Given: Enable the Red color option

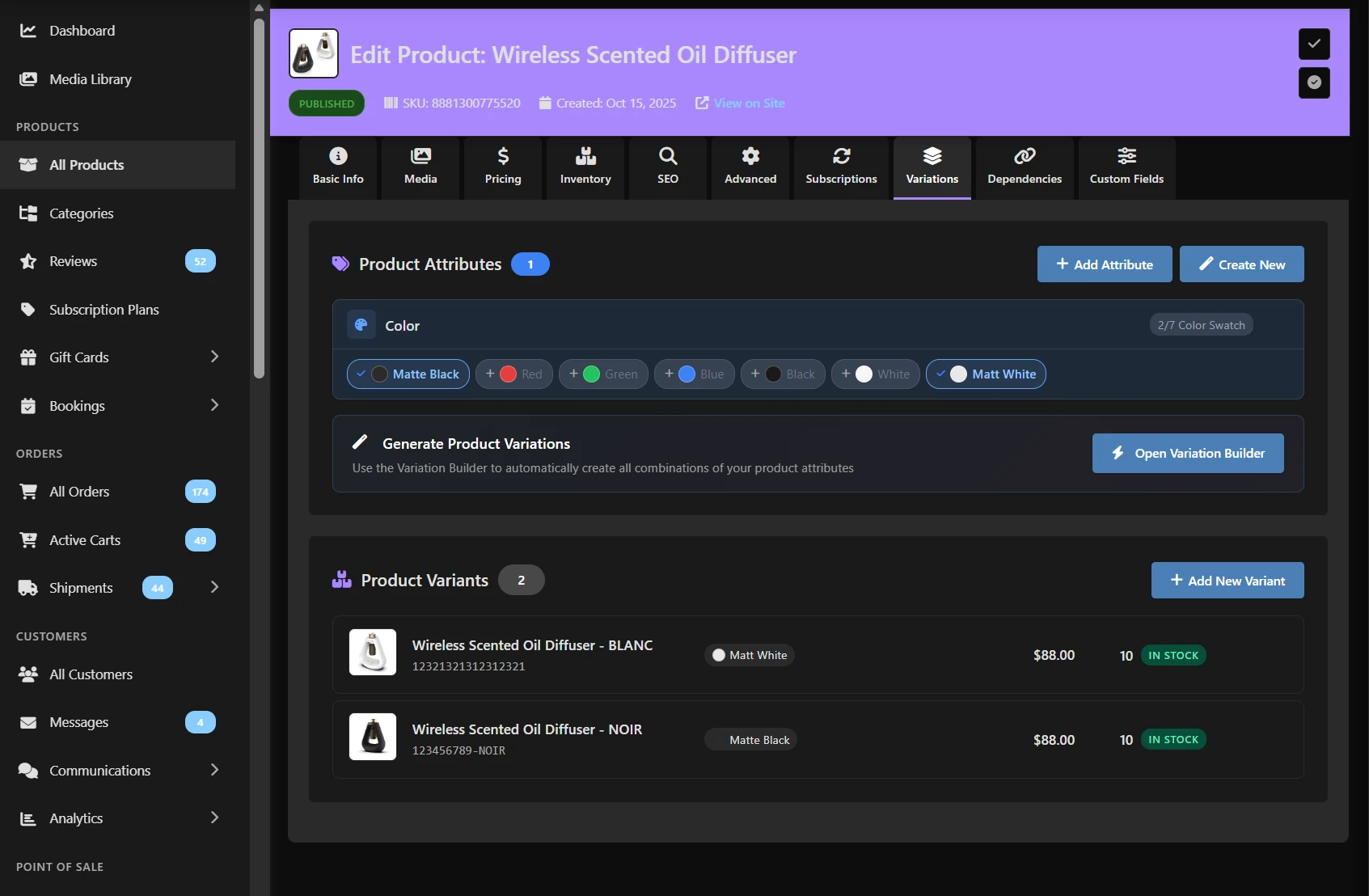Looking at the screenshot, I should [514, 374].
